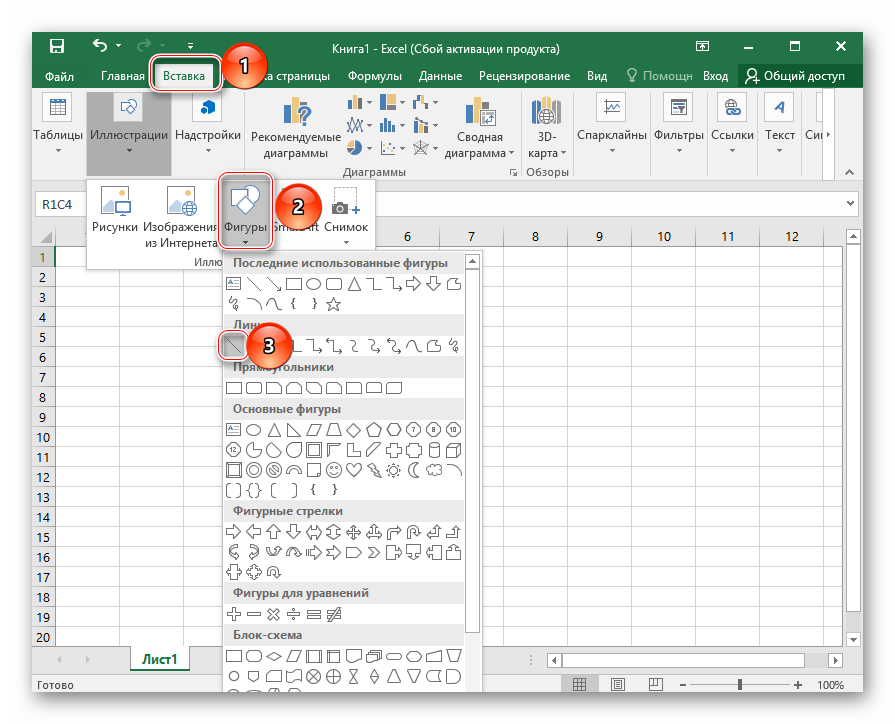
Task: Open Customize Quick Access Toolbar menu
Action: pyautogui.click(x=190, y=46)
